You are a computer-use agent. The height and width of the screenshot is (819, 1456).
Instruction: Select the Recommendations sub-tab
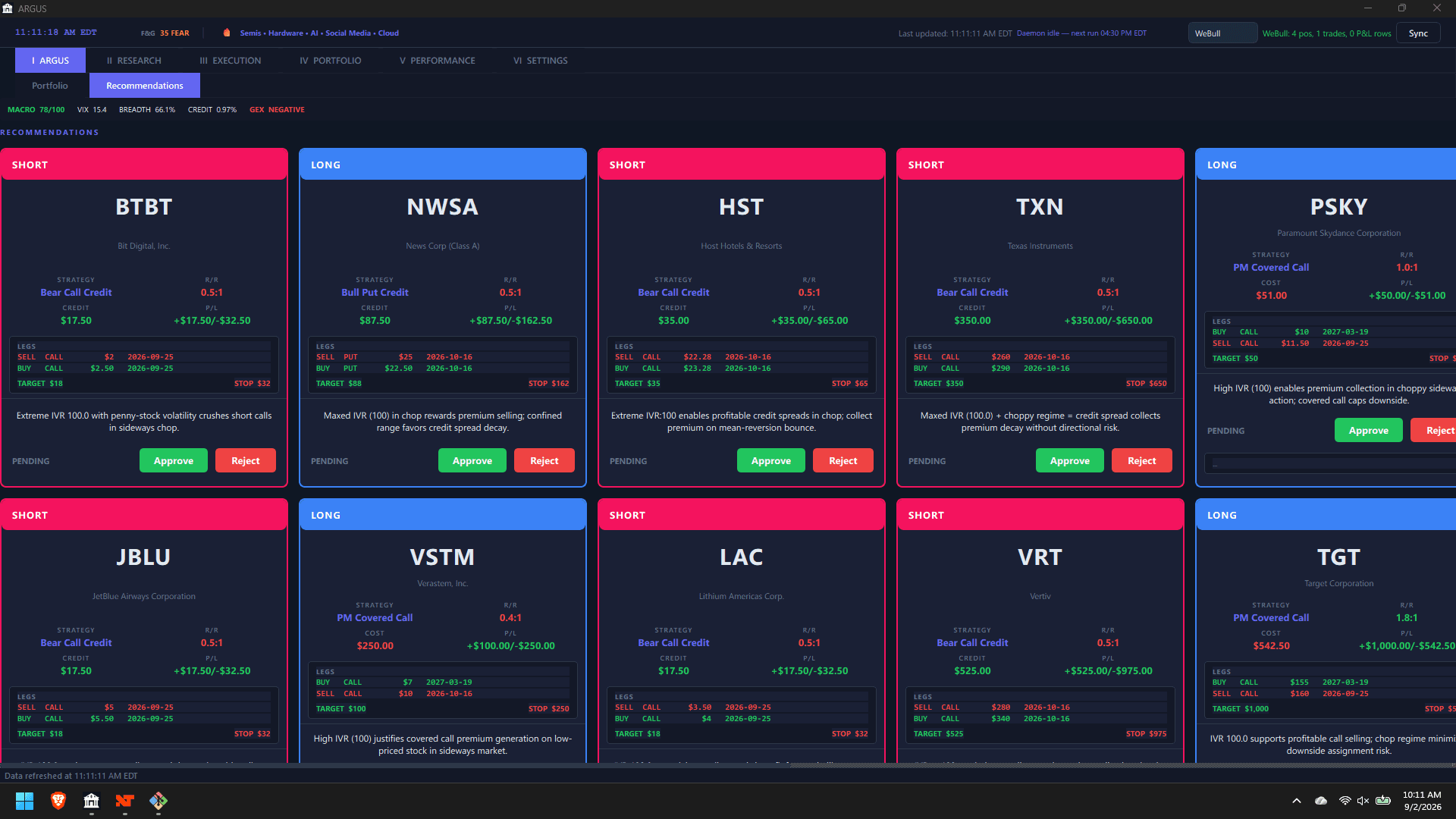coord(145,86)
